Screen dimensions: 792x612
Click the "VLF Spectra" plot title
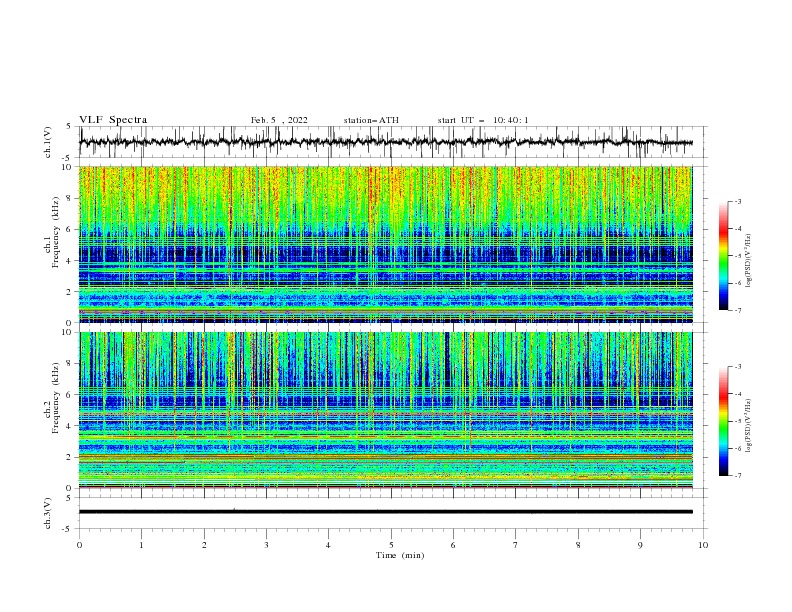click(x=113, y=120)
